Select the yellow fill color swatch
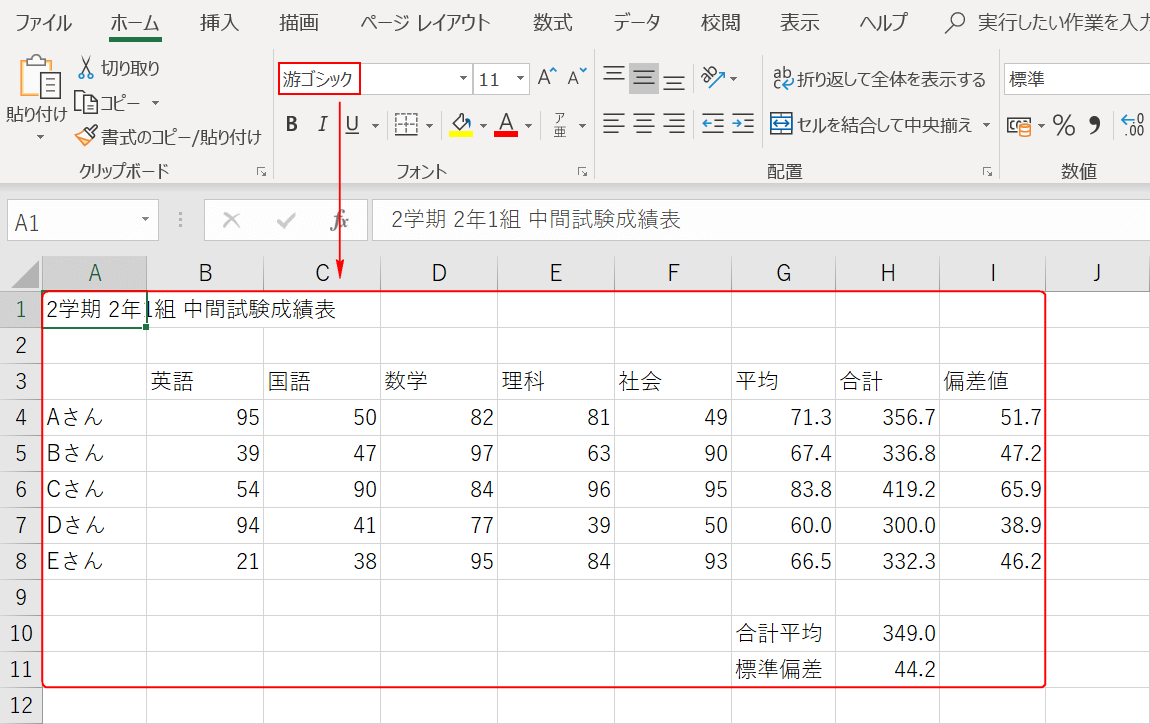The height and width of the screenshot is (724, 1150). click(x=460, y=129)
